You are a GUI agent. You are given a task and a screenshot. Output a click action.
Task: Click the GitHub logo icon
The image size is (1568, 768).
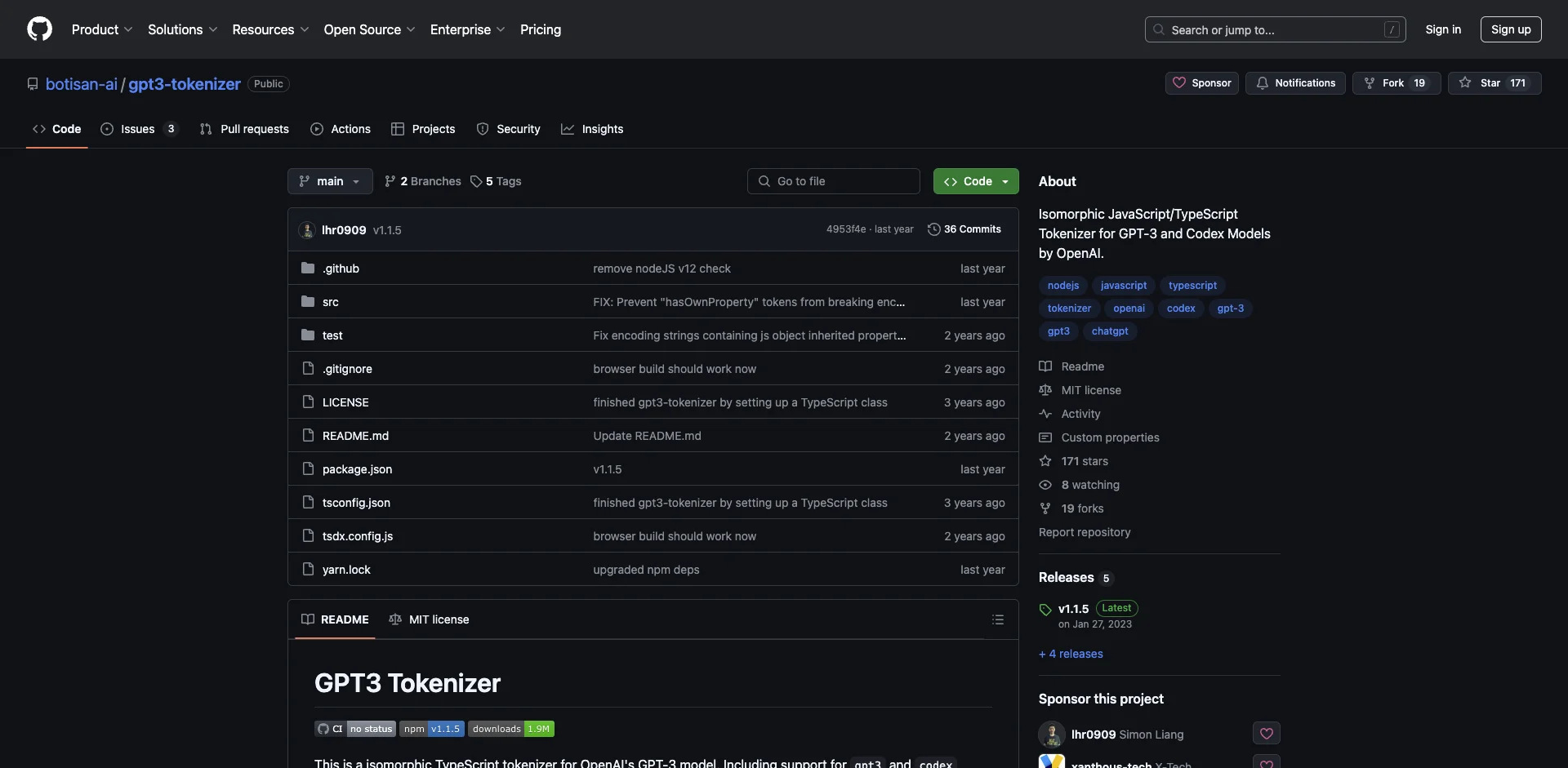pos(39,29)
